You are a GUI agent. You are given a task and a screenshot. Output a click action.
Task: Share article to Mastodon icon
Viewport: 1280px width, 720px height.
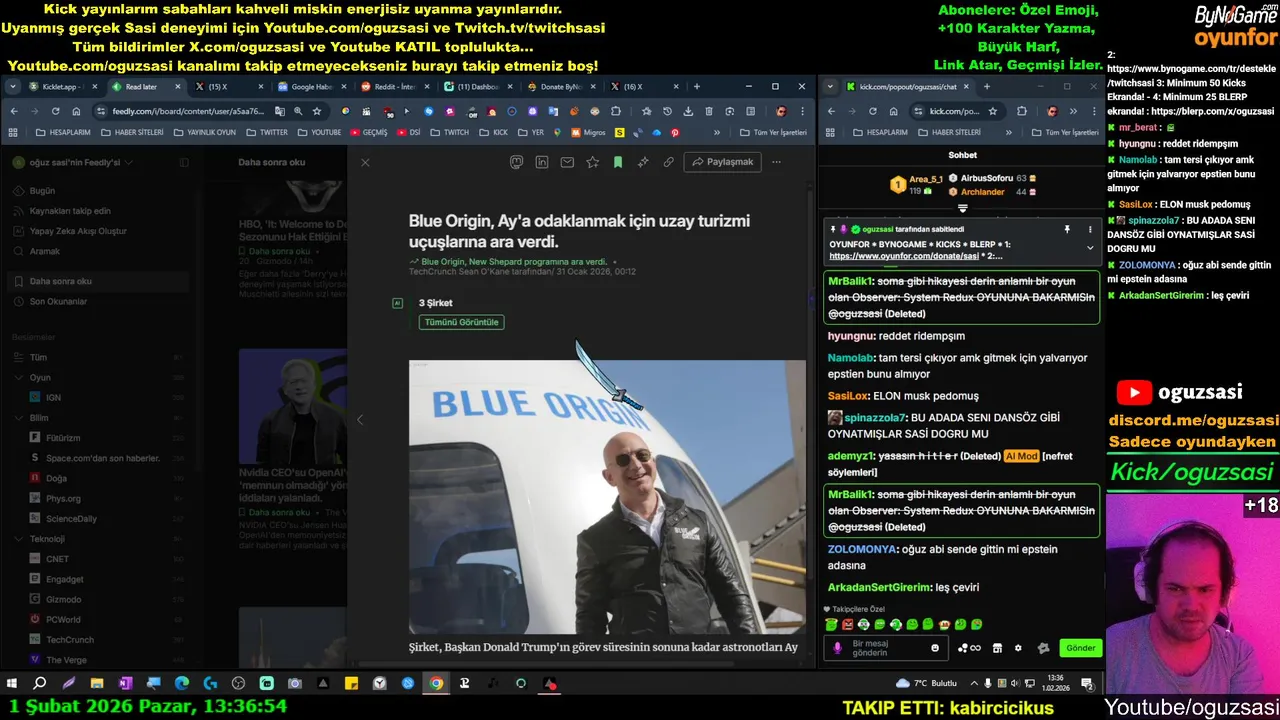tap(516, 162)
